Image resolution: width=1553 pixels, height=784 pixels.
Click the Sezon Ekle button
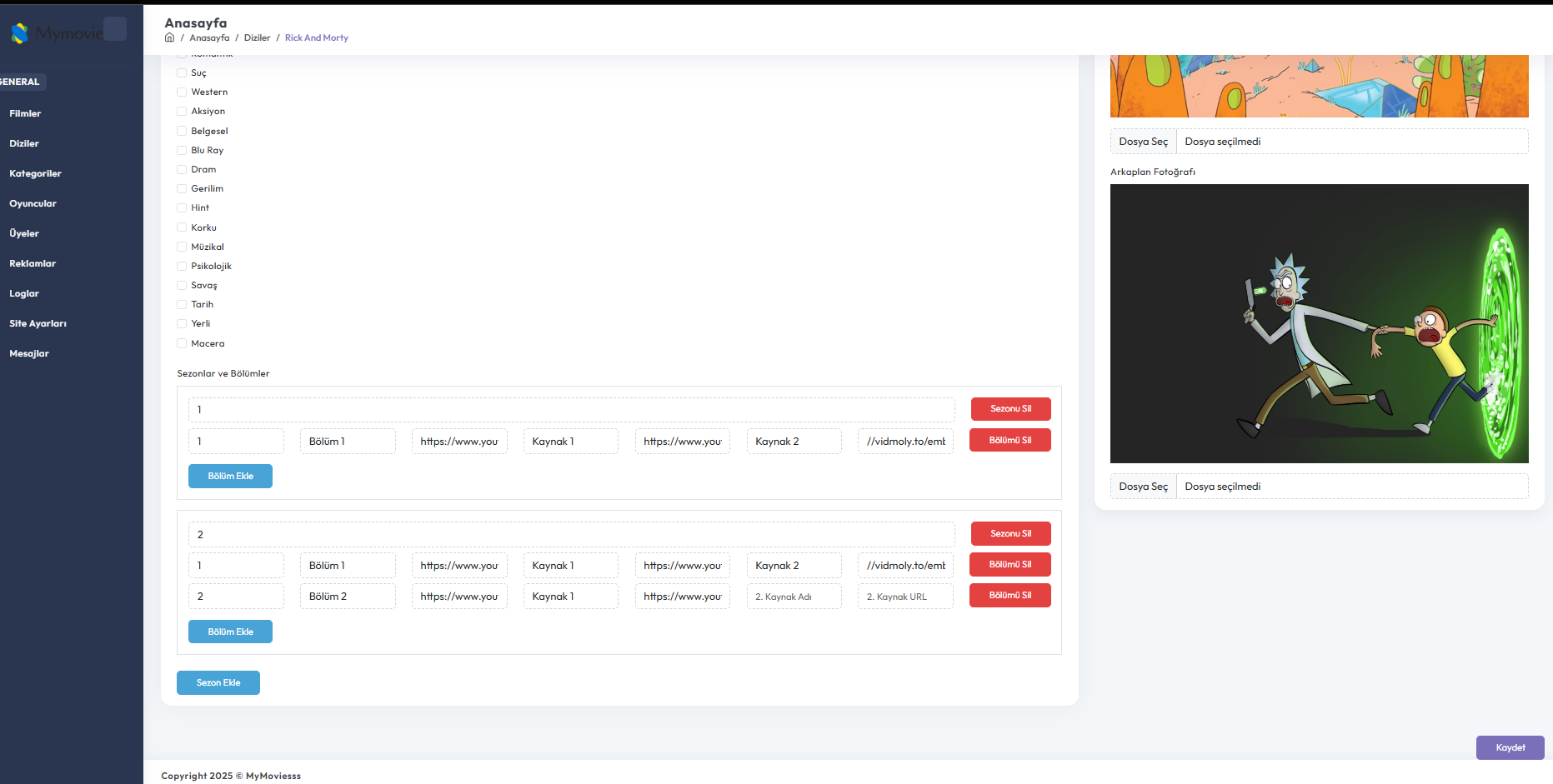218,682
